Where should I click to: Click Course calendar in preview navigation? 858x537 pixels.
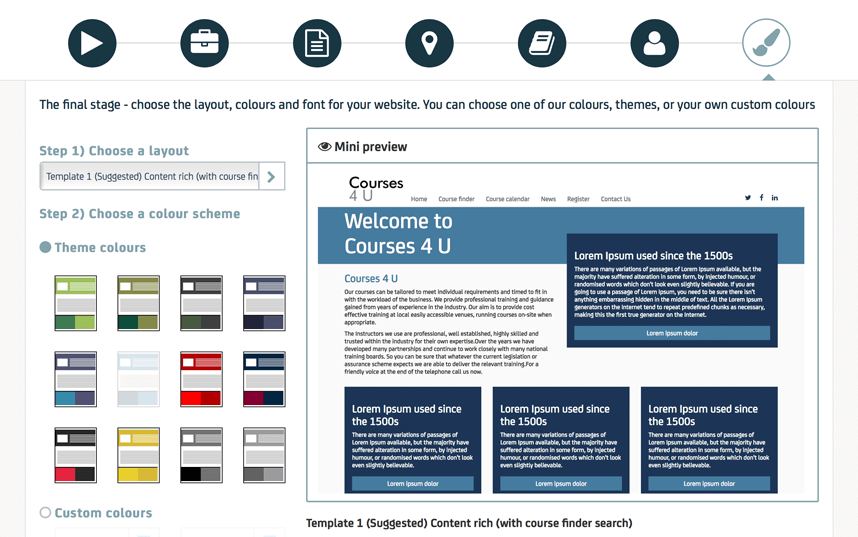tap(507, 199)
